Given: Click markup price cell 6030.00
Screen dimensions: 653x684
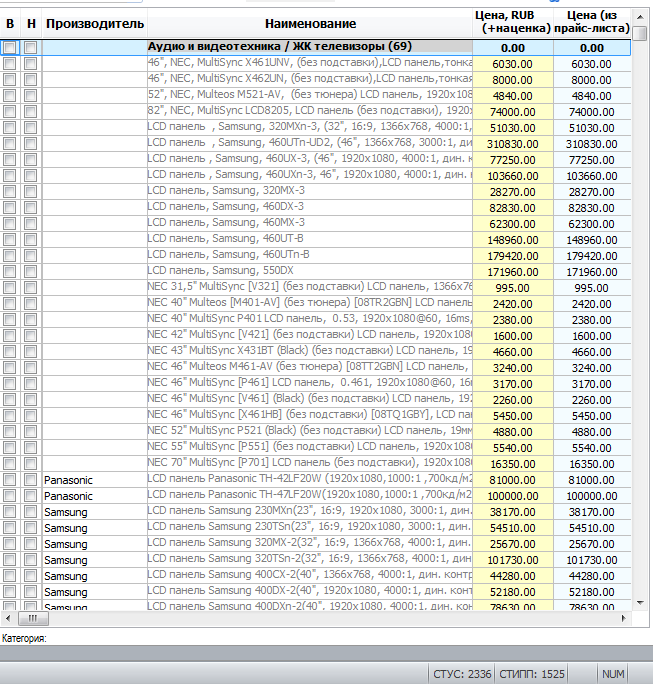Looking at the screenshot, I should tap(513, 64).
